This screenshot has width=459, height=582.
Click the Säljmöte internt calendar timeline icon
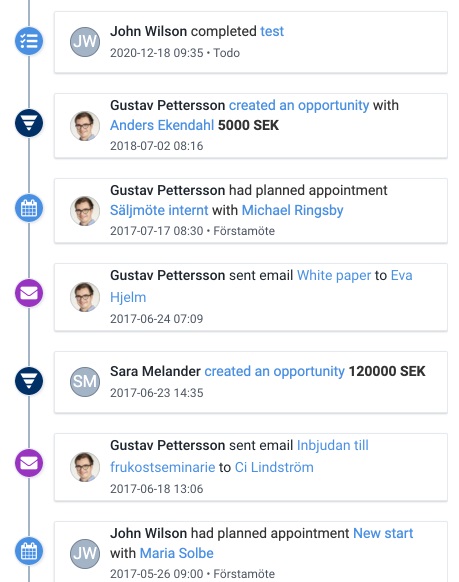click(29, 208)
